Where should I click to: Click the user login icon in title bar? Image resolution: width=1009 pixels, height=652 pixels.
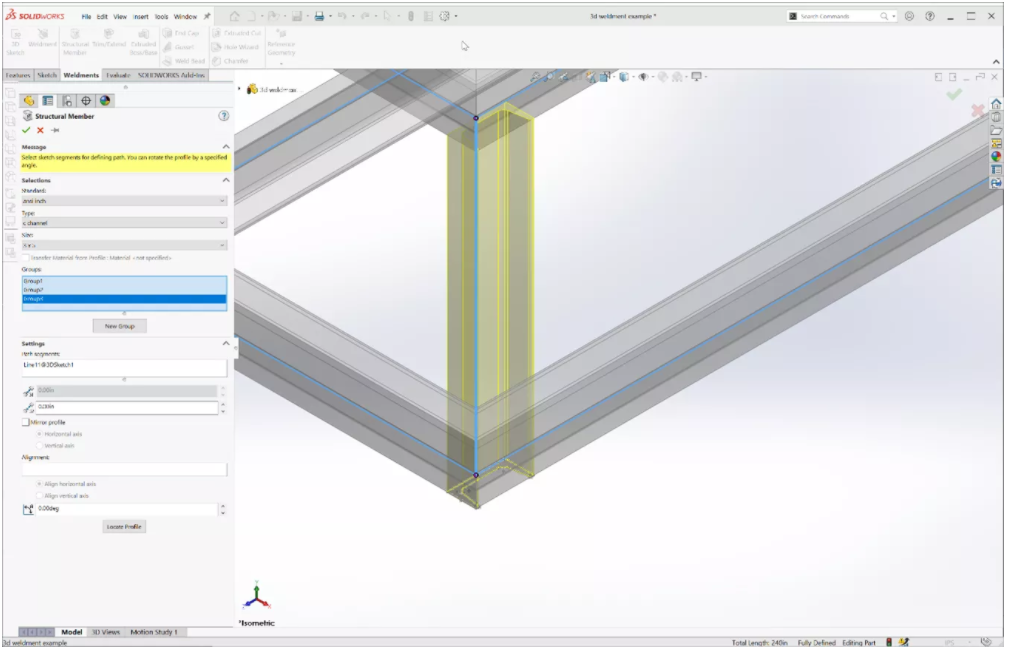[x=909, y=16]
